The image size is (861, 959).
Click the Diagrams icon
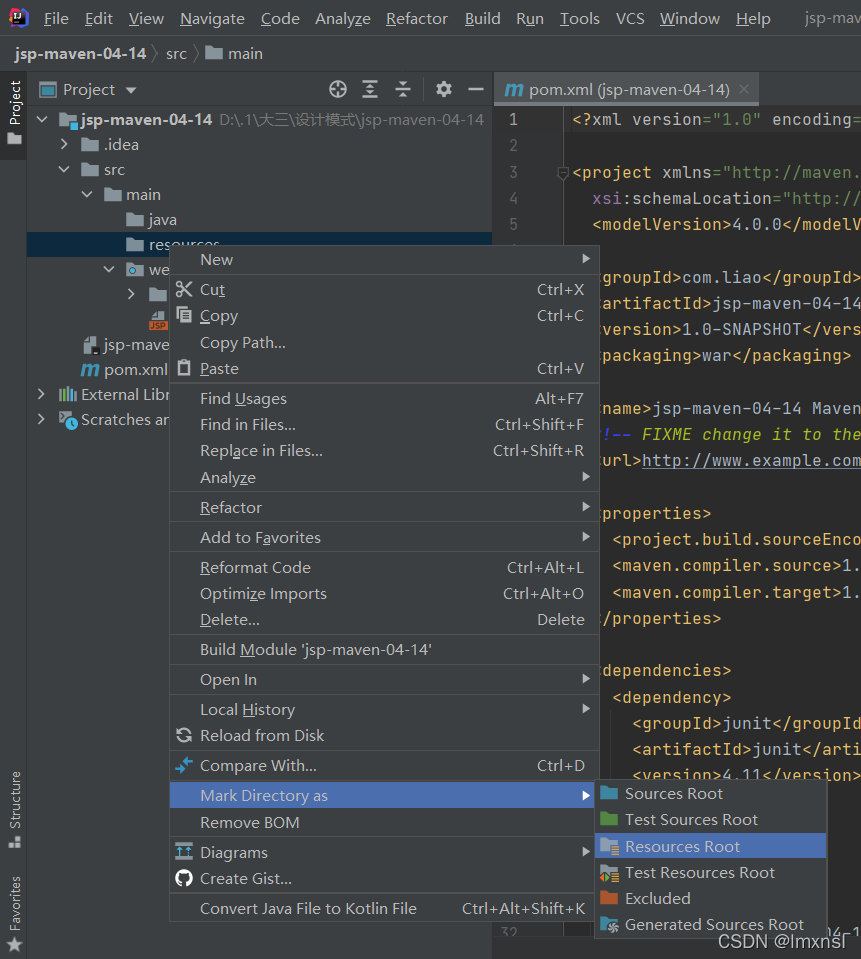[x=184, y=851]
